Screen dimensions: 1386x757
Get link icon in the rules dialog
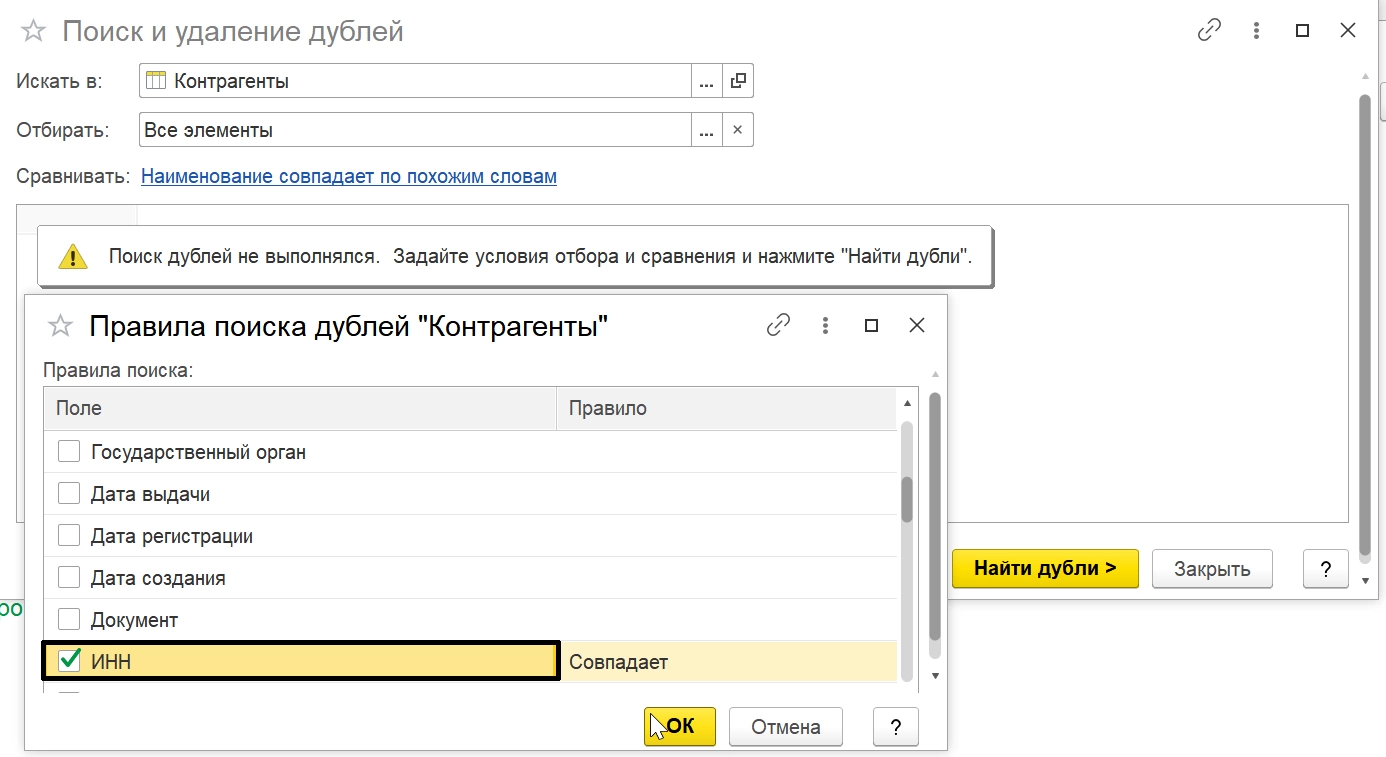pos(778,325)
